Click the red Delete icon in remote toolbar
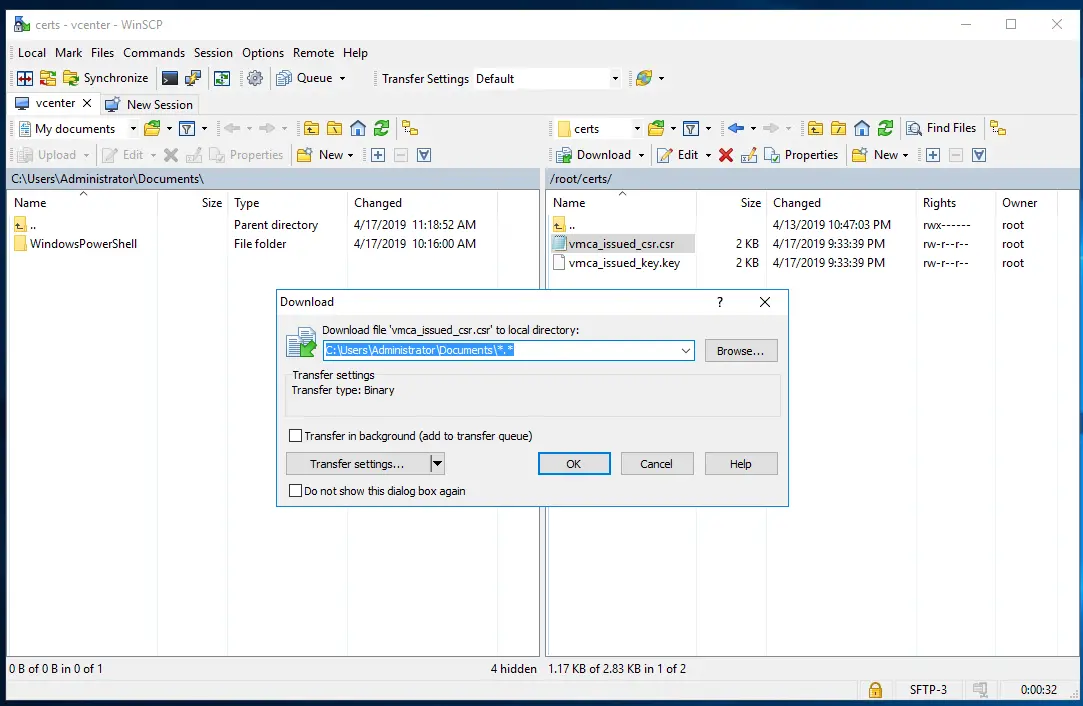 (x=725, y=155)
